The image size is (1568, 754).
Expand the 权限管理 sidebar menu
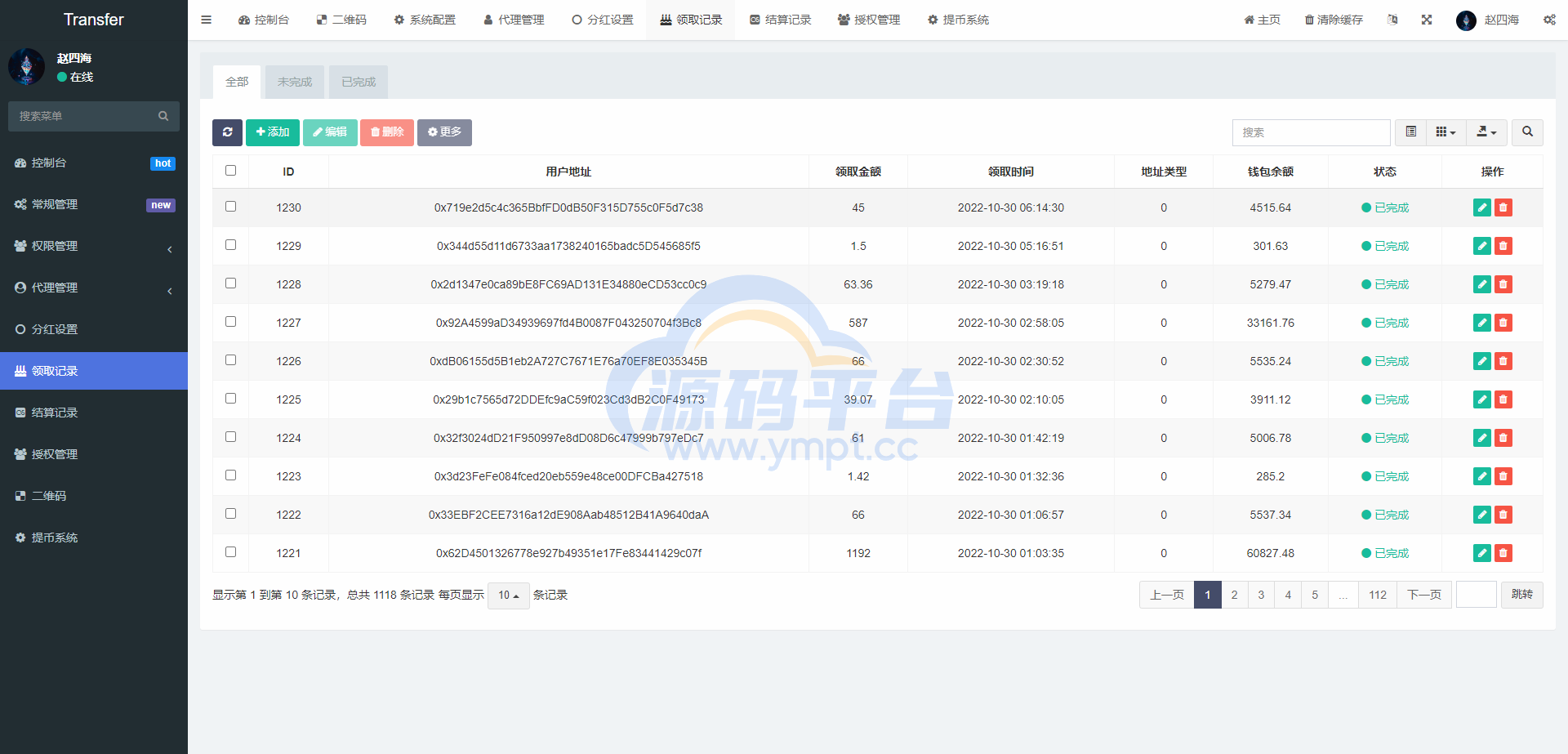(x=94, y=246)
